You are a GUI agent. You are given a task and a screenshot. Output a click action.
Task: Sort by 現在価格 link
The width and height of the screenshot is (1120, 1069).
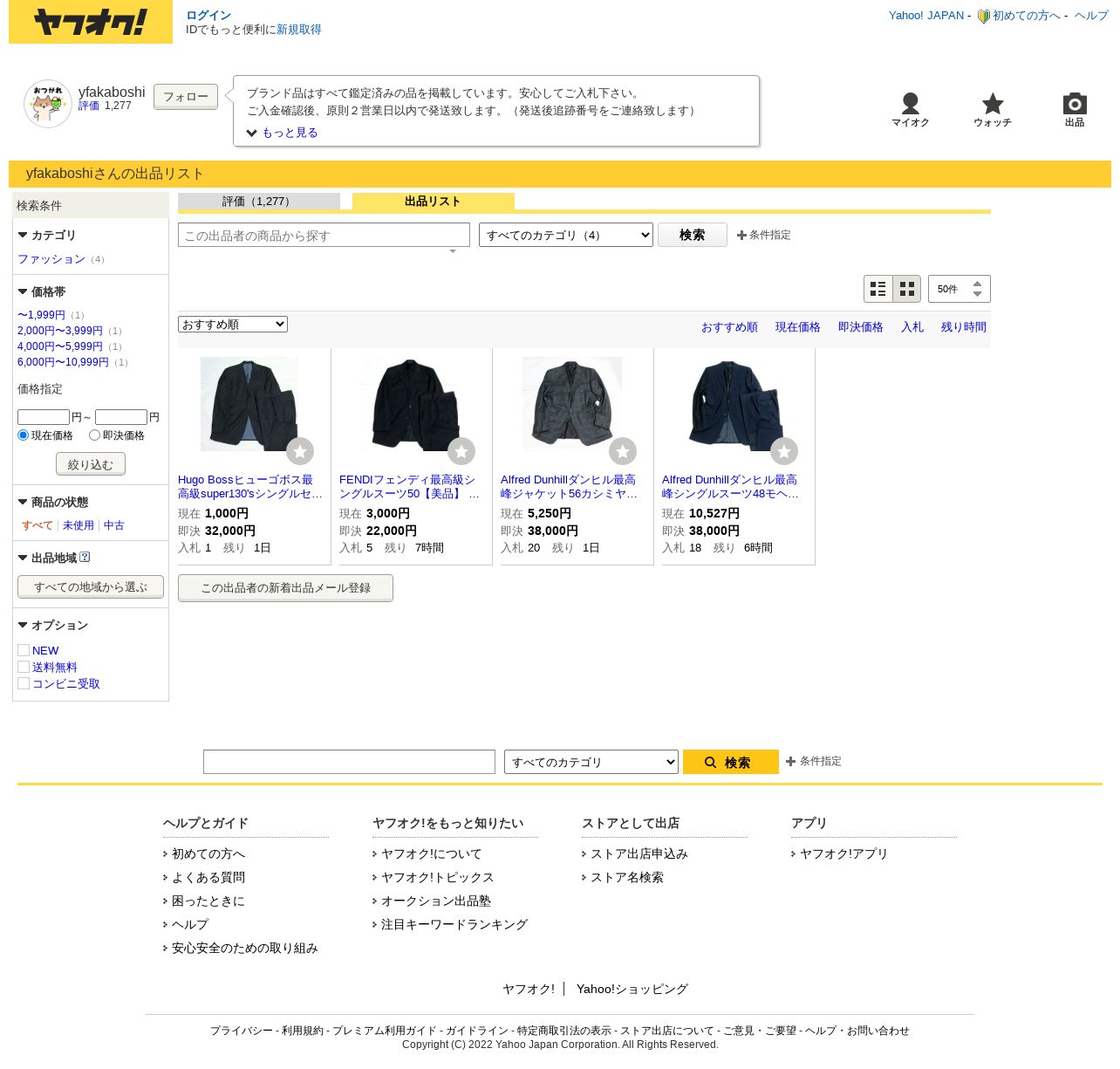[x=798, y=327]
